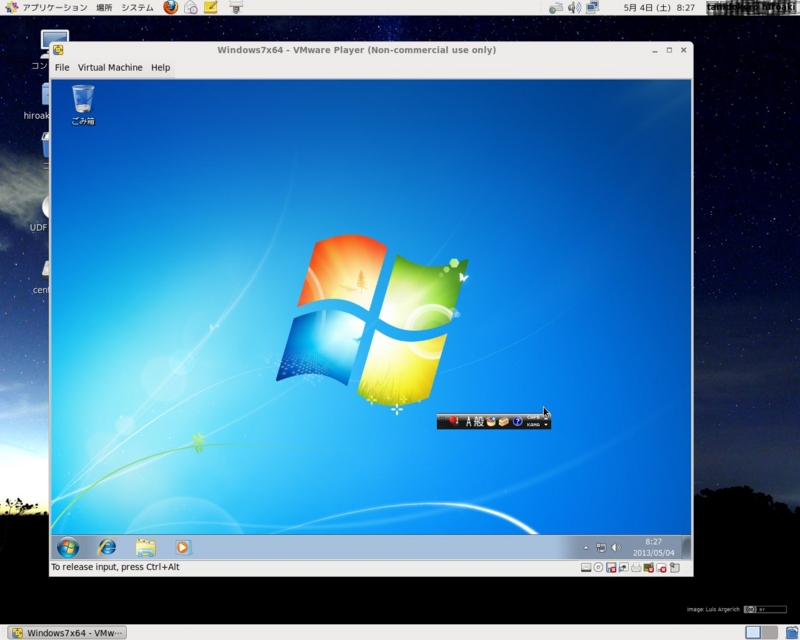Click the update notifier icon in GNOME panel
This screenshot has height=640, width=800.
[x=556, y=8]
